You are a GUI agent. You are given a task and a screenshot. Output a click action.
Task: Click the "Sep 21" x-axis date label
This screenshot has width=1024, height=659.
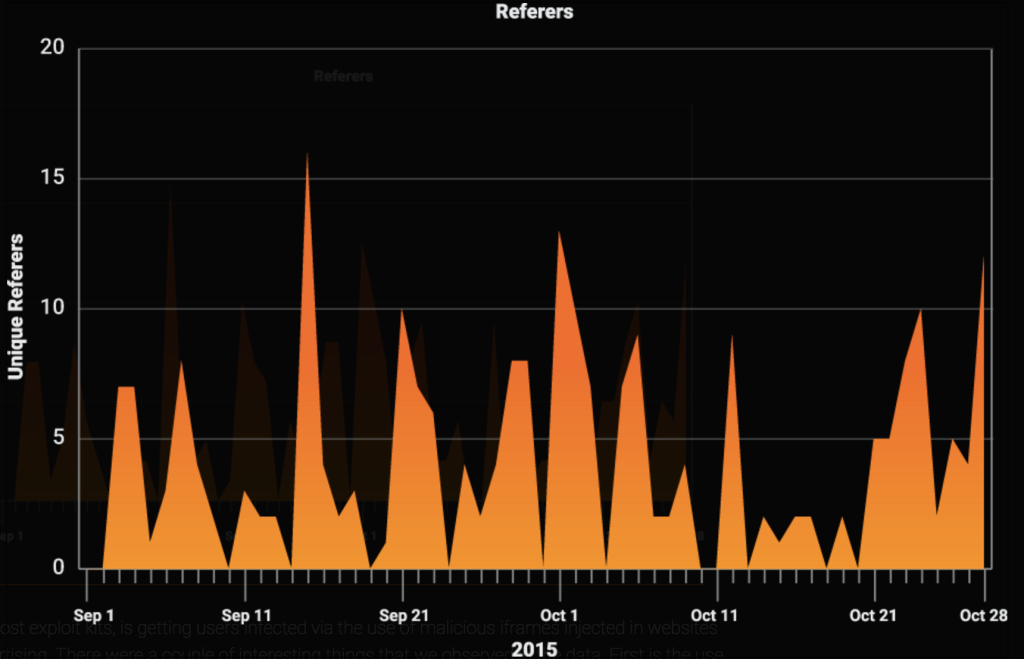(403, 614)
